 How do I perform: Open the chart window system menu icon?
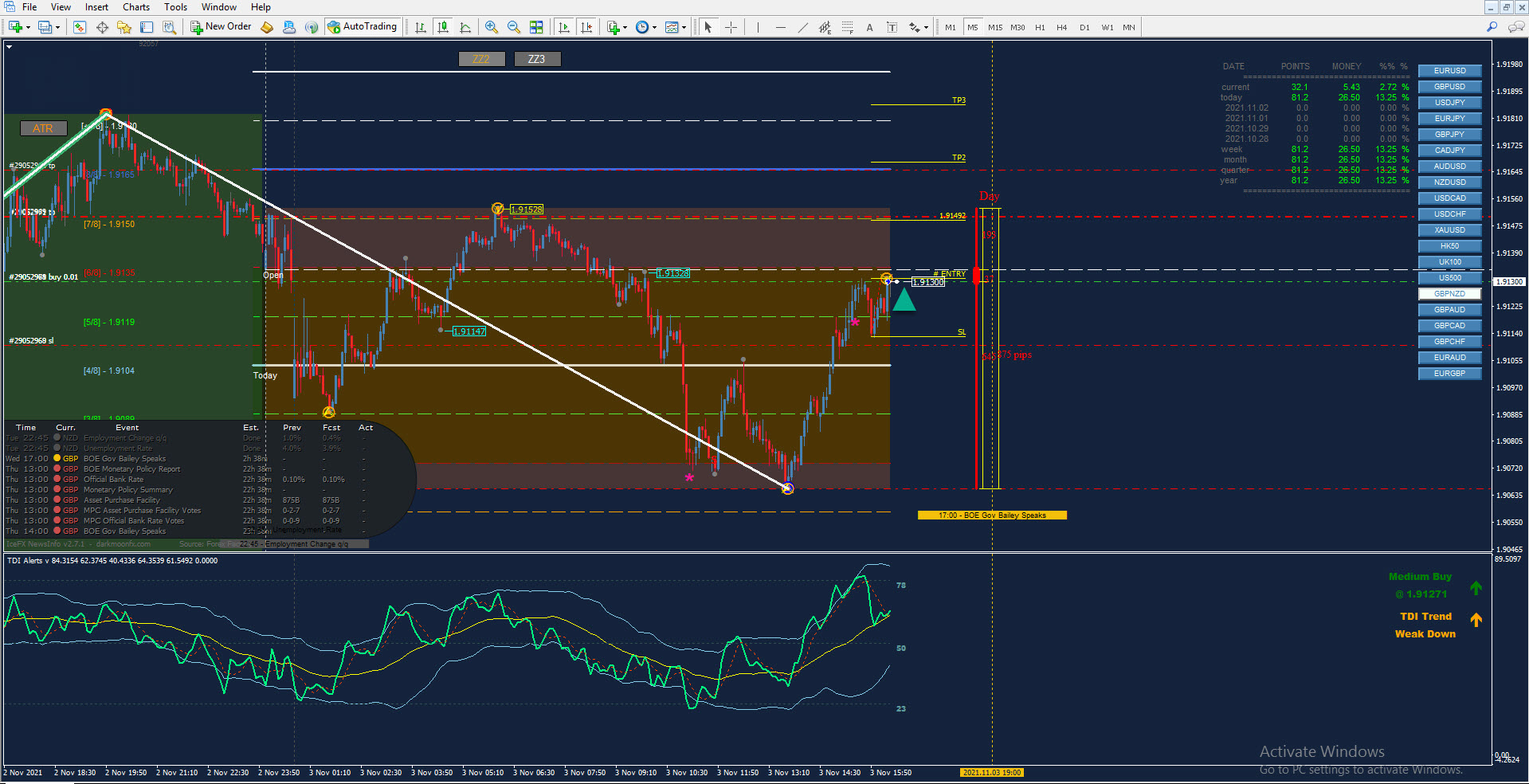10,7
